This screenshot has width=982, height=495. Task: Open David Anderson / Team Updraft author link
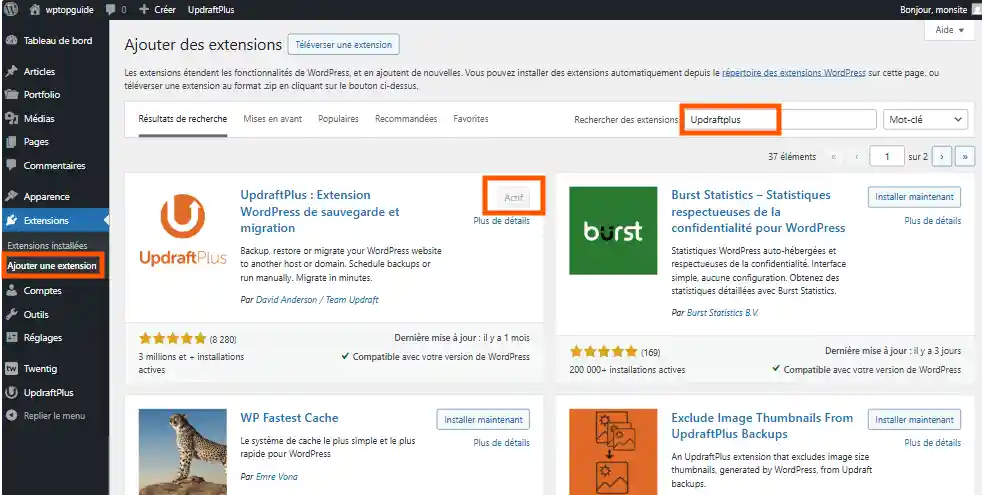(x=318, y=300)
